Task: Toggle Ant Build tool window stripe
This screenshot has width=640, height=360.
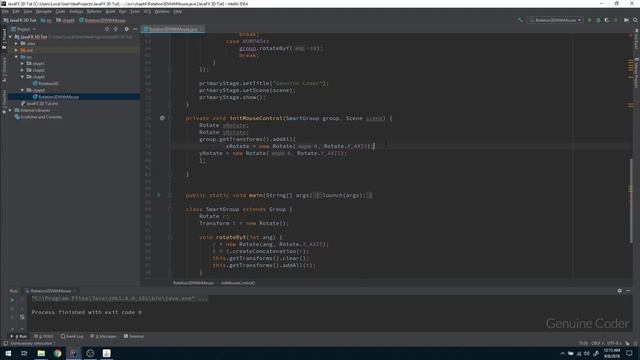Action: [x=636, y=39]
